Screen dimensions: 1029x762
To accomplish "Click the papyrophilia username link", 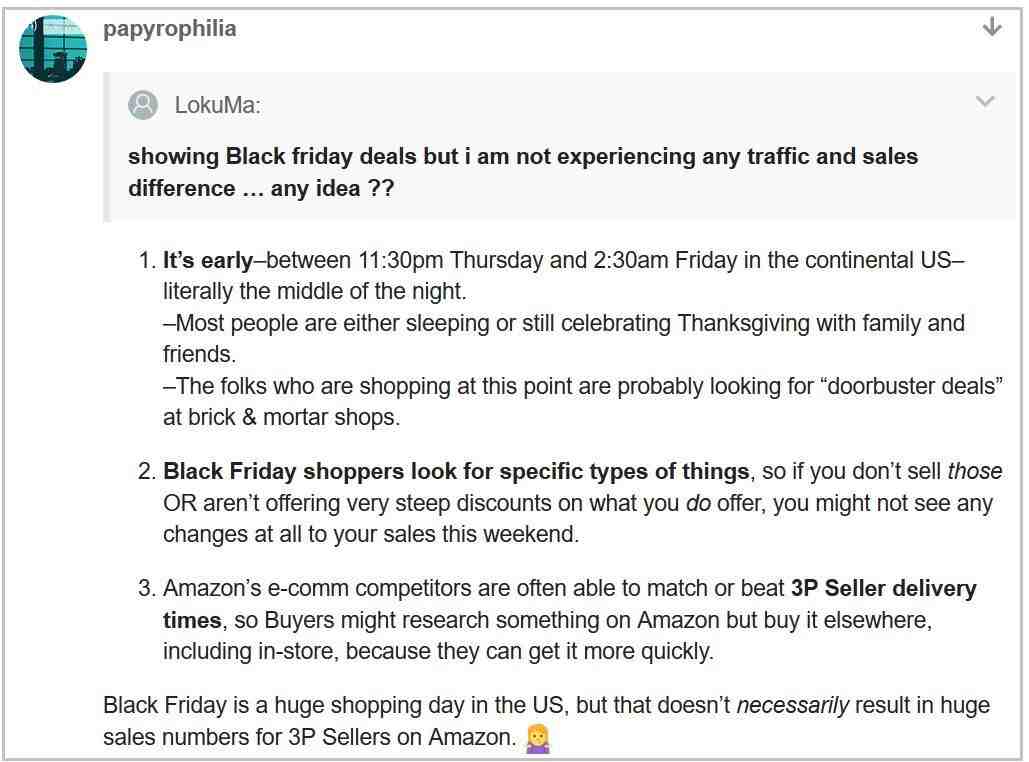I will click(x=169, y=29).
